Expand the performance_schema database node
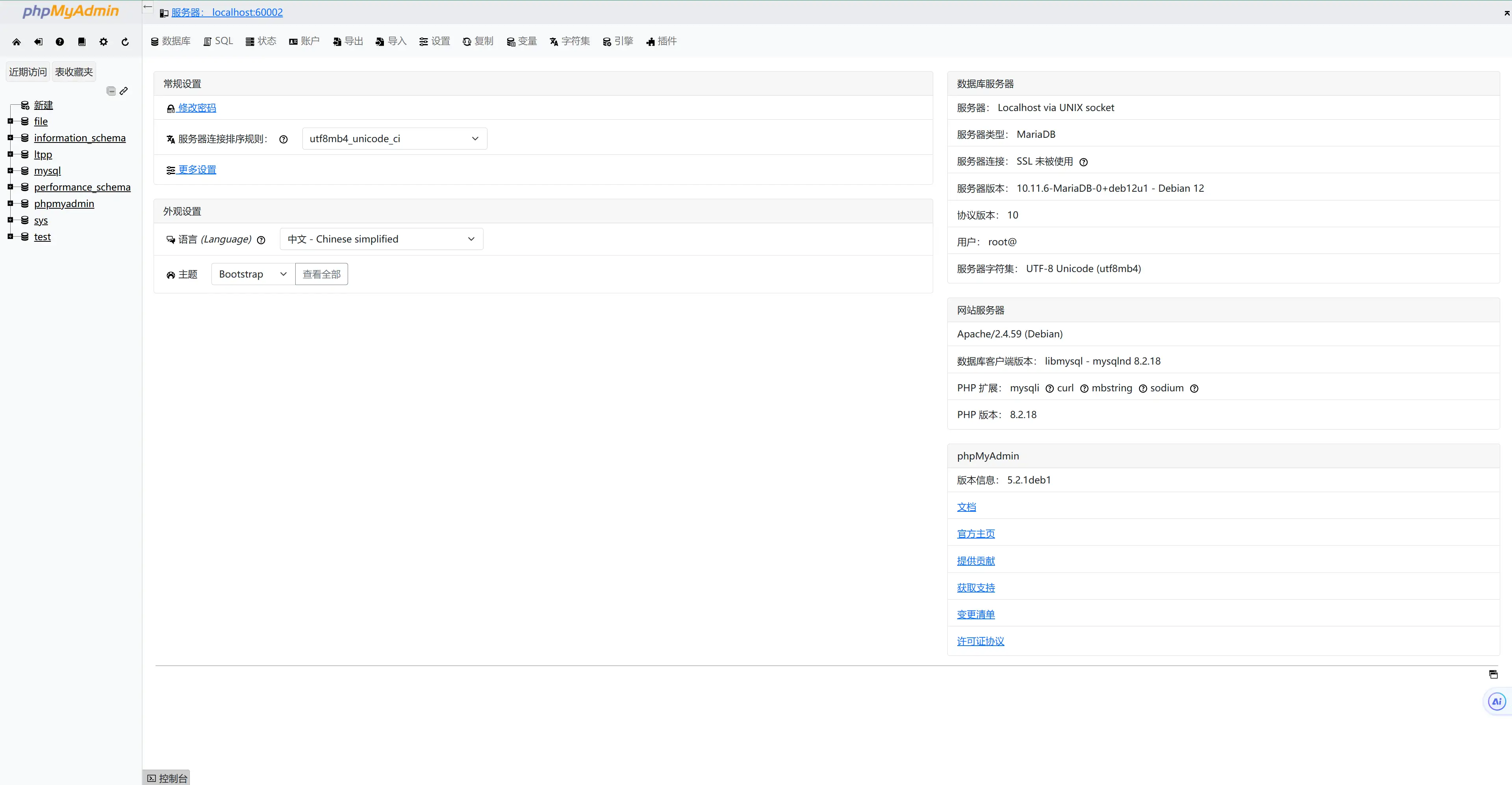Screen dimensions: 1512x785 click(x=10, y=187)
